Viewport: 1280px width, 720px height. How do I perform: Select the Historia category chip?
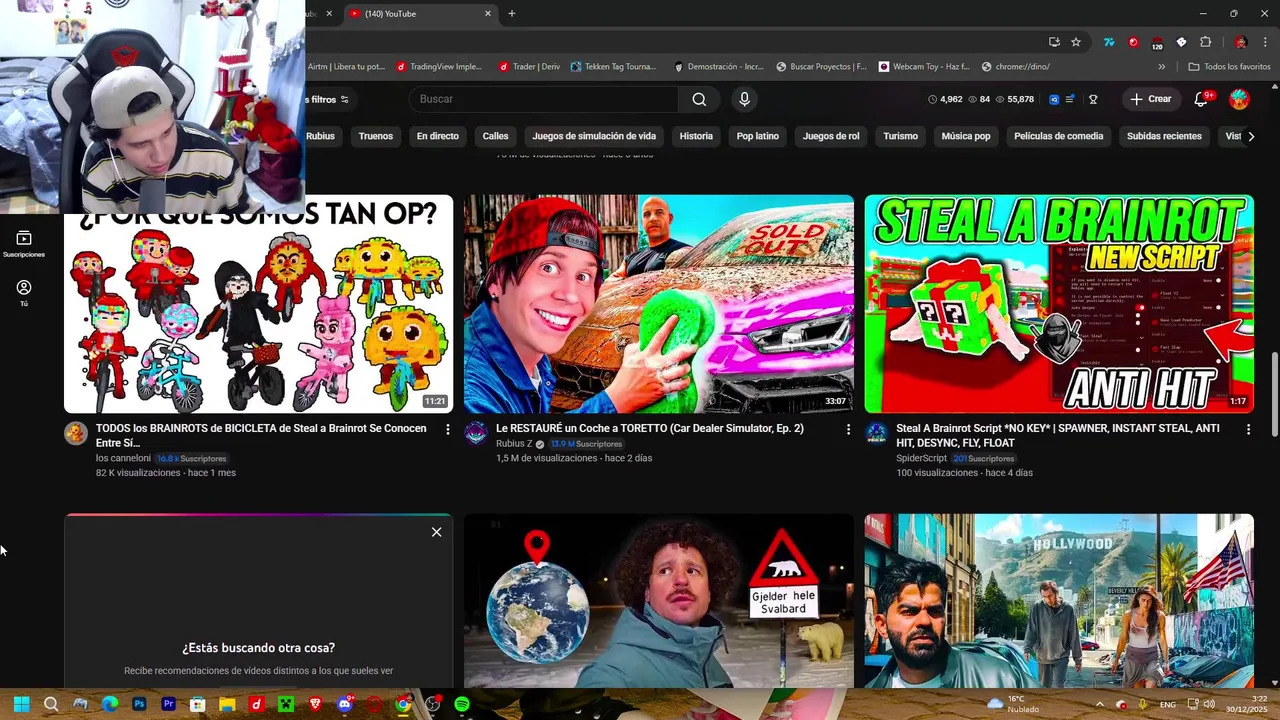696,136
